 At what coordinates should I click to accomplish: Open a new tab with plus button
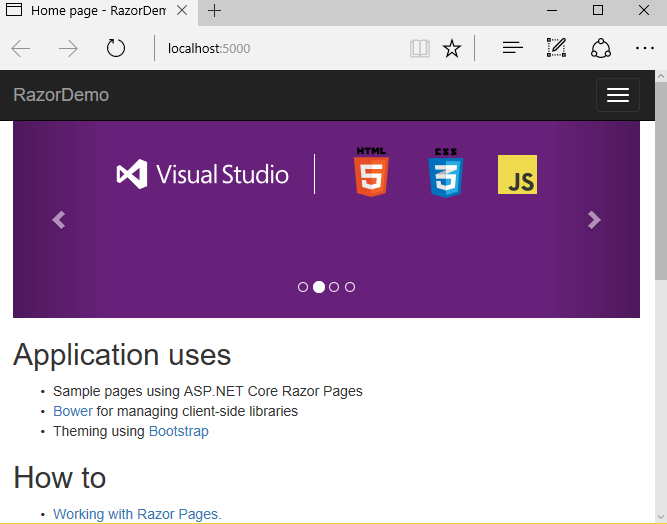215,11
